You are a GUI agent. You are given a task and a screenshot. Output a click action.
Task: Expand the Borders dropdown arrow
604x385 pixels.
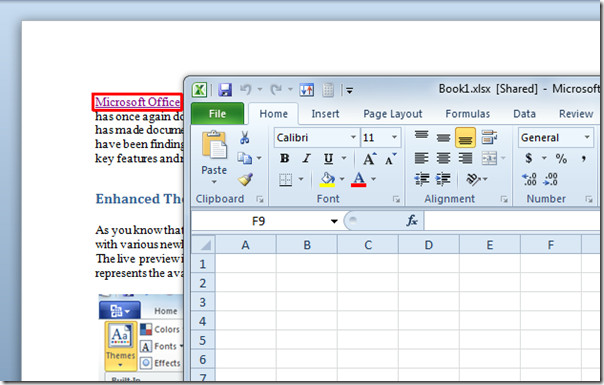pos(301,179)
